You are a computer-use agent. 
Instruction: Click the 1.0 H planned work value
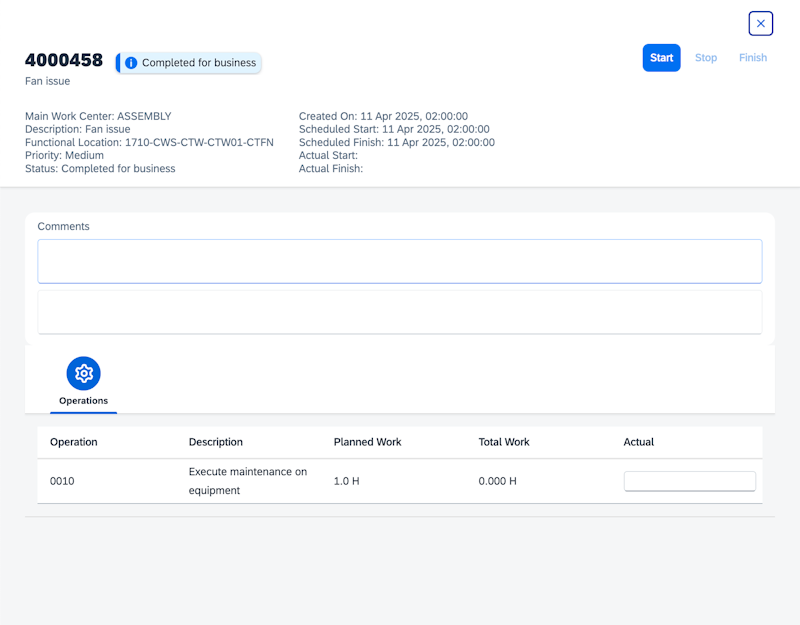[346, 481]
